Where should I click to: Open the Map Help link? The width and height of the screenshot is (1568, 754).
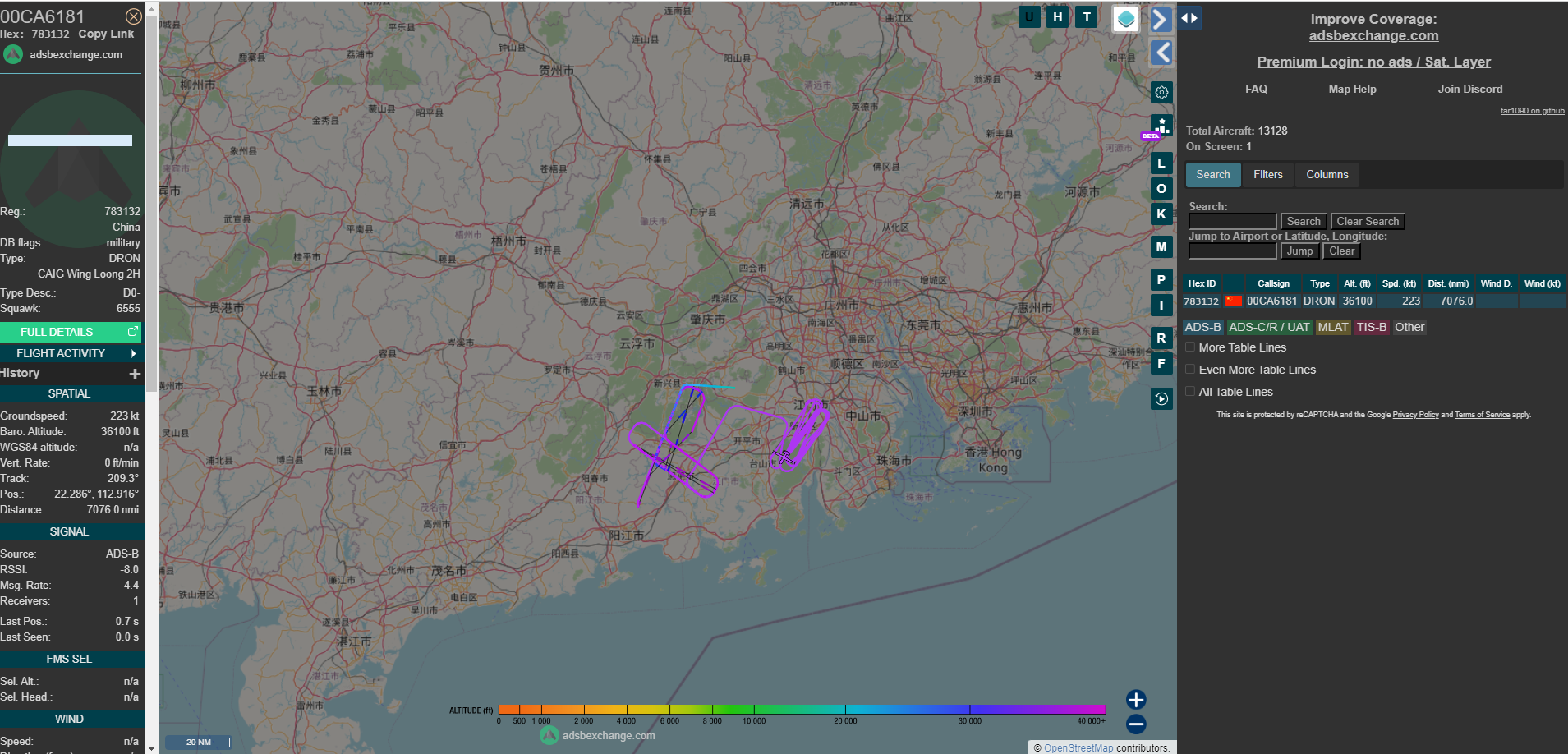click(1352, 90)
